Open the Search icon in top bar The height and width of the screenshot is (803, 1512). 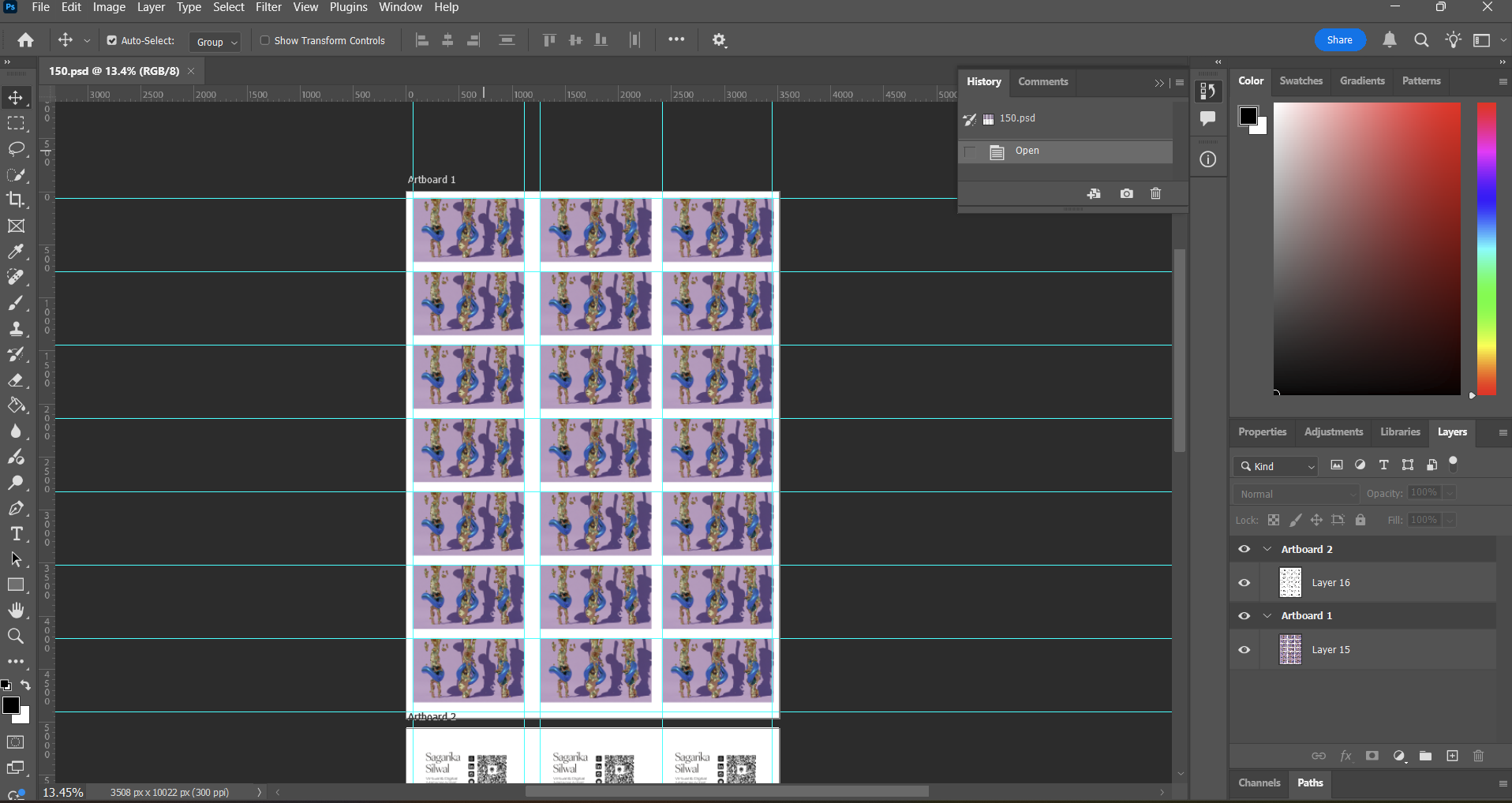click(1421, 40)
